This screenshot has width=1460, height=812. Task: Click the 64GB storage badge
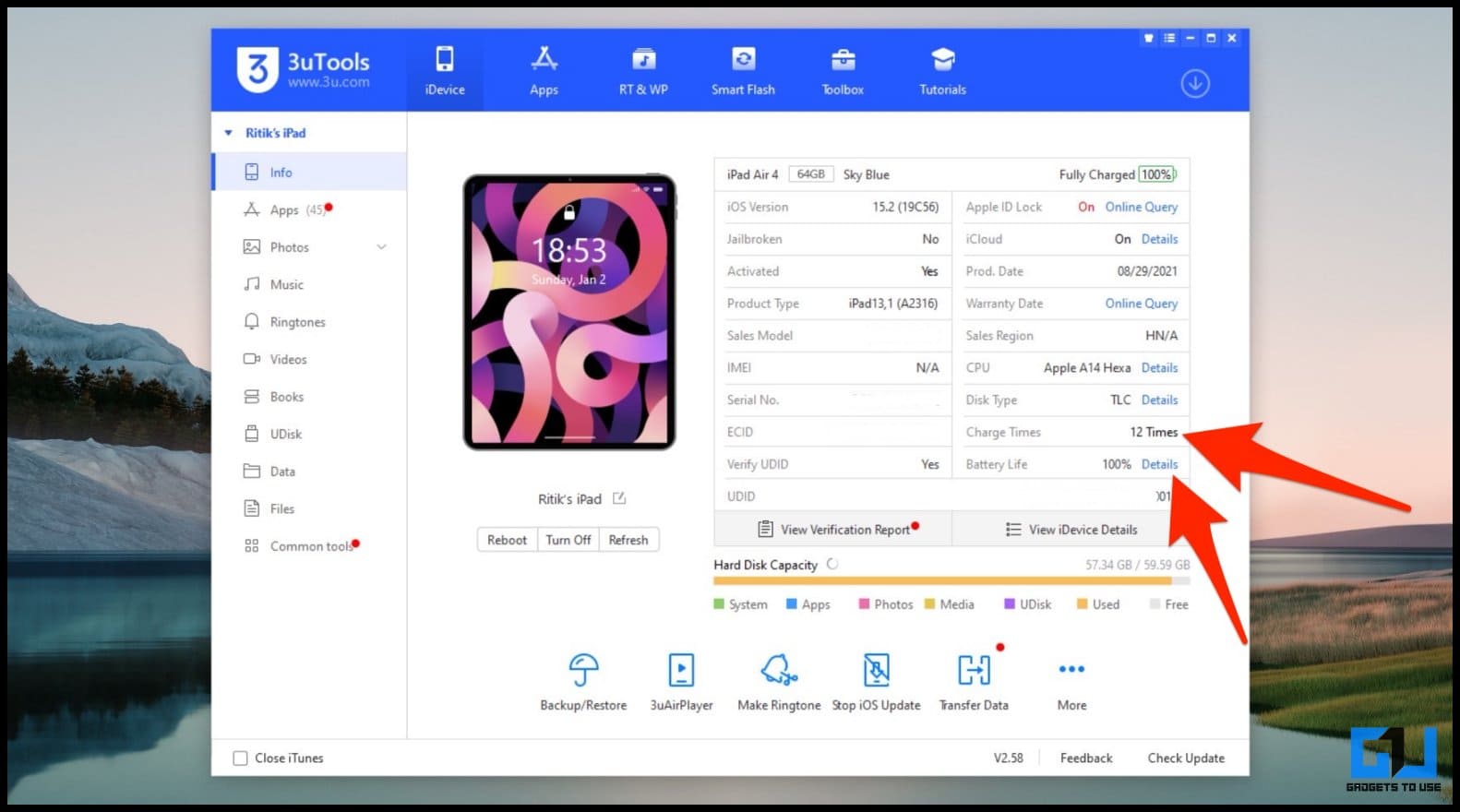[811, 173]
